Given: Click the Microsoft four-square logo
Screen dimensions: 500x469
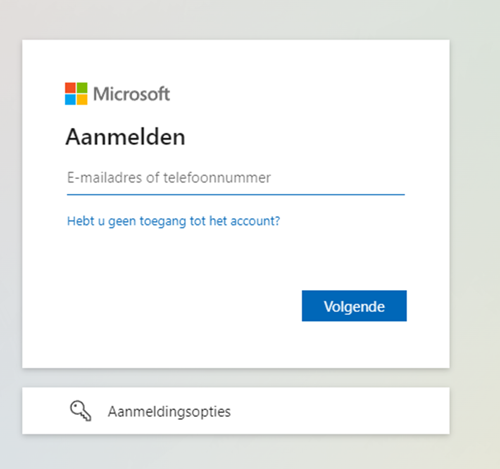Looking at the screenshot, I should (76, 94).
